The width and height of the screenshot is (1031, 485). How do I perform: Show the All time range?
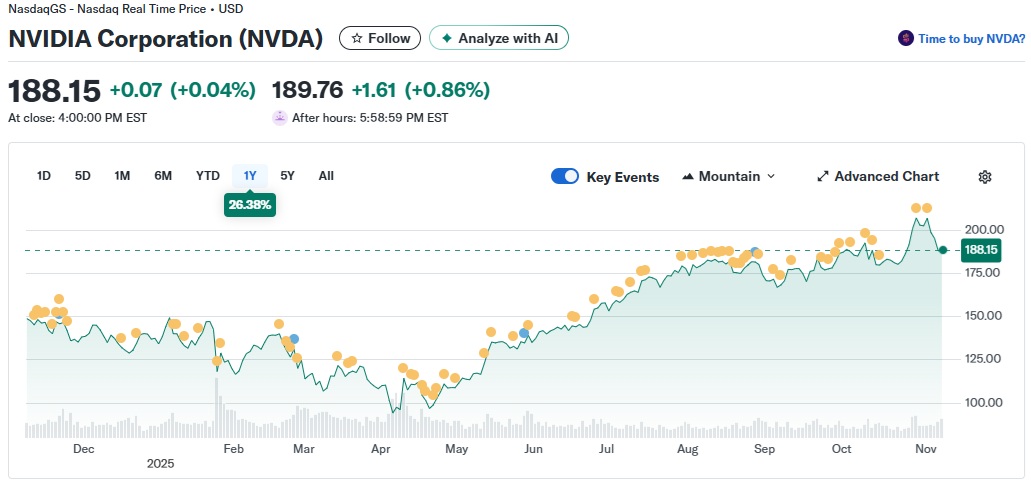click(x=326, y=176)
